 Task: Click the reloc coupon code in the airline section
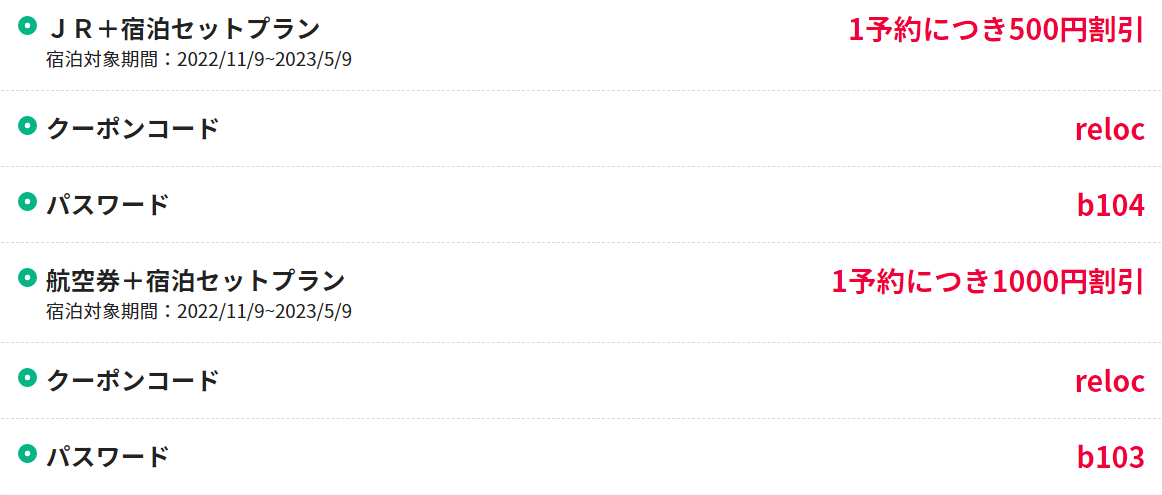(1109, 382)
